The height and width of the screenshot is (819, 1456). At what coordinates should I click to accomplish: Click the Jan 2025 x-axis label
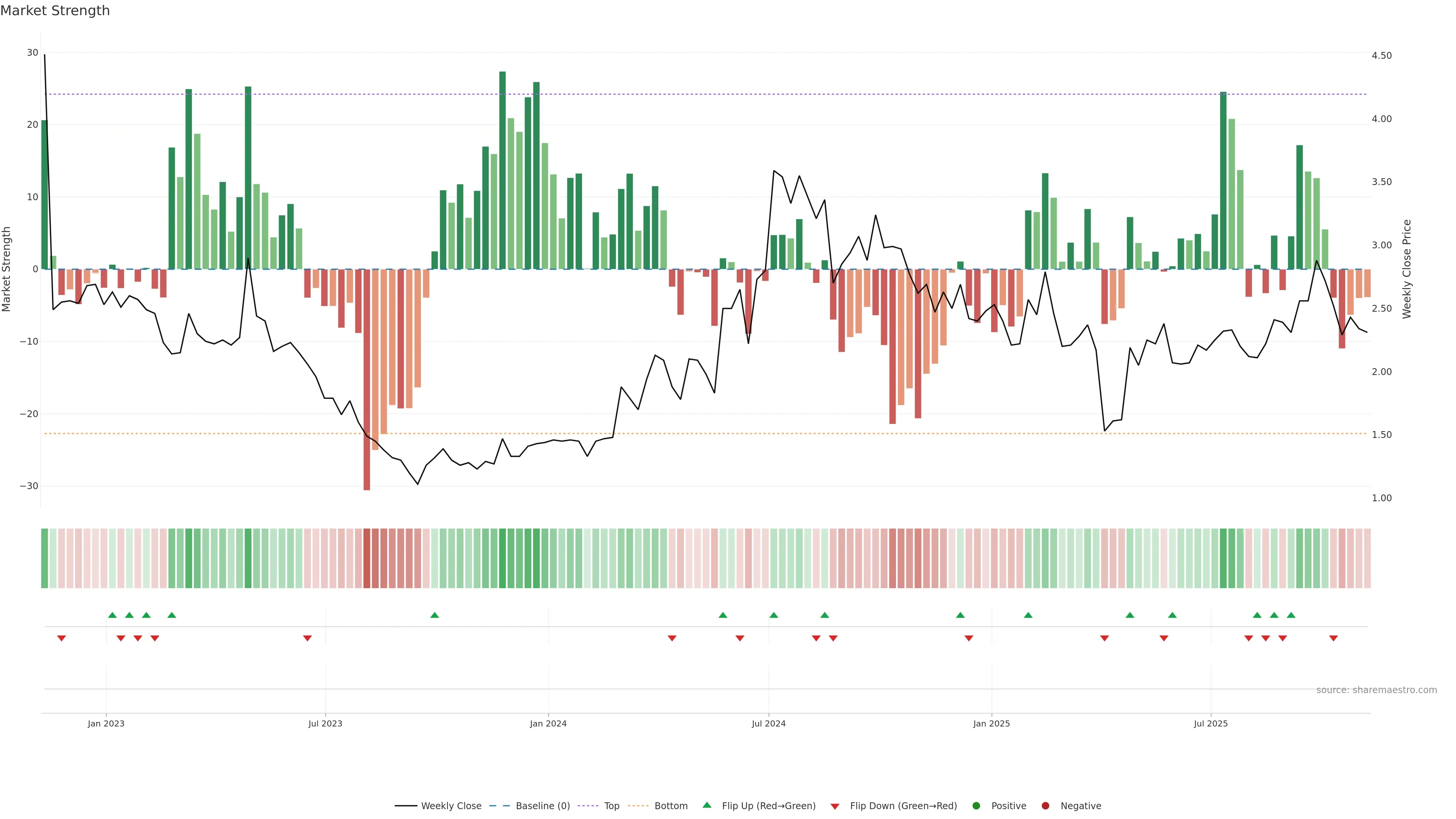click(992, 723)
